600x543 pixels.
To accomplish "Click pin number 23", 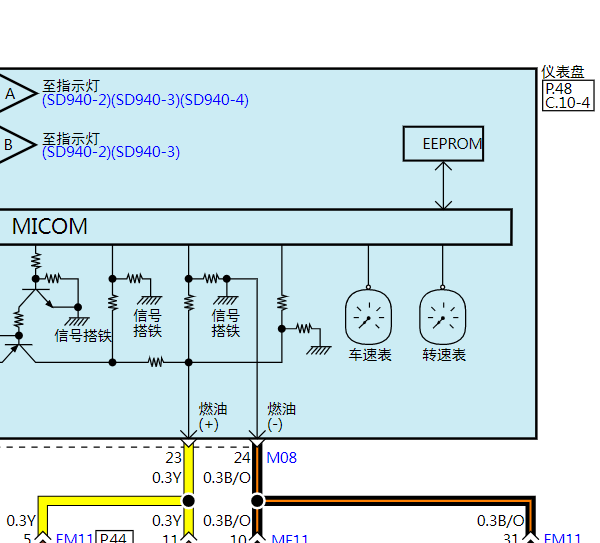I will pyautogui.click(x=173, y=458).
